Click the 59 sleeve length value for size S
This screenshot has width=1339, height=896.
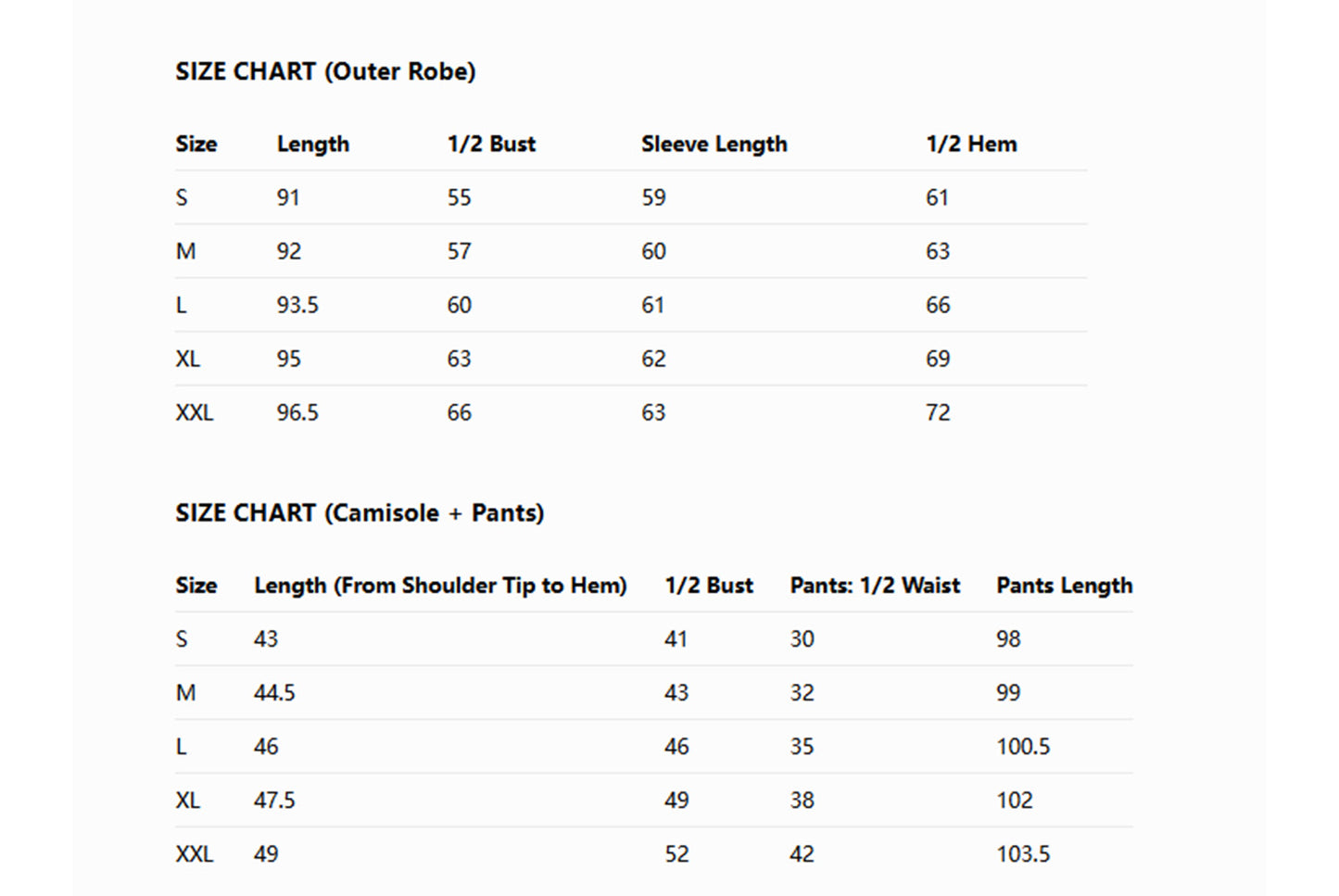point(653,197)
